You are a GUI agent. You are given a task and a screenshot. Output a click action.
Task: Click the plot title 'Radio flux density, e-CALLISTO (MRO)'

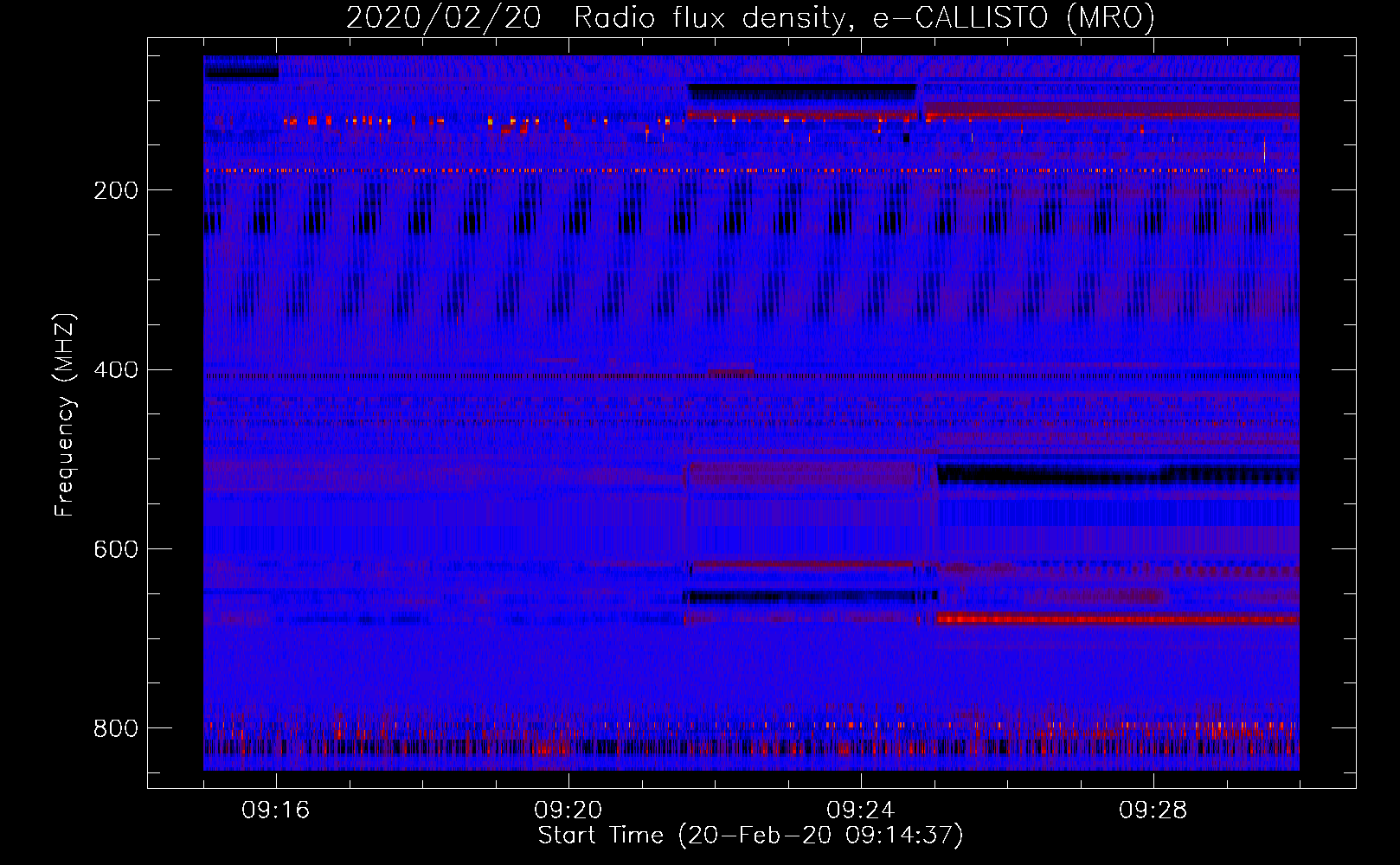pyautogui.click(x=864, y=17)
